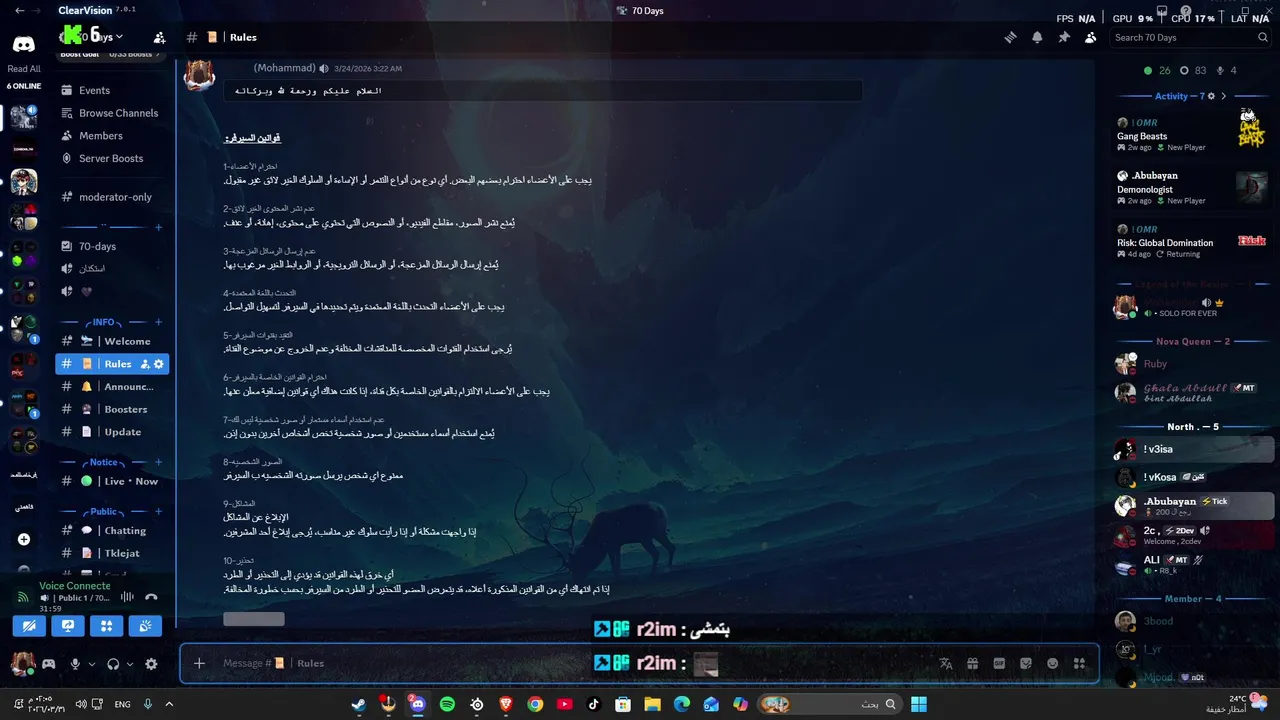This screenshot has width=1280, height=720.
Task: Open Members page
Action: point(112,136)
